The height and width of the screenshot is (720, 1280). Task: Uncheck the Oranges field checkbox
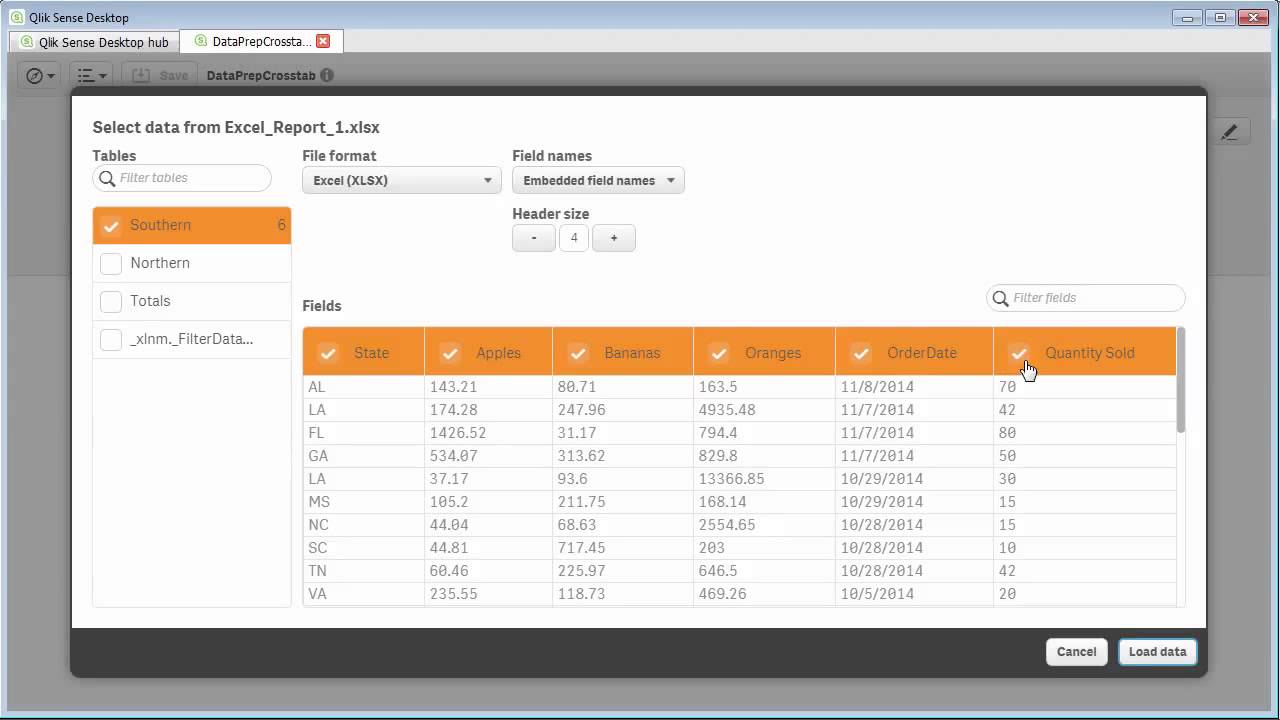pyautogui.click(x=719, y=353)
